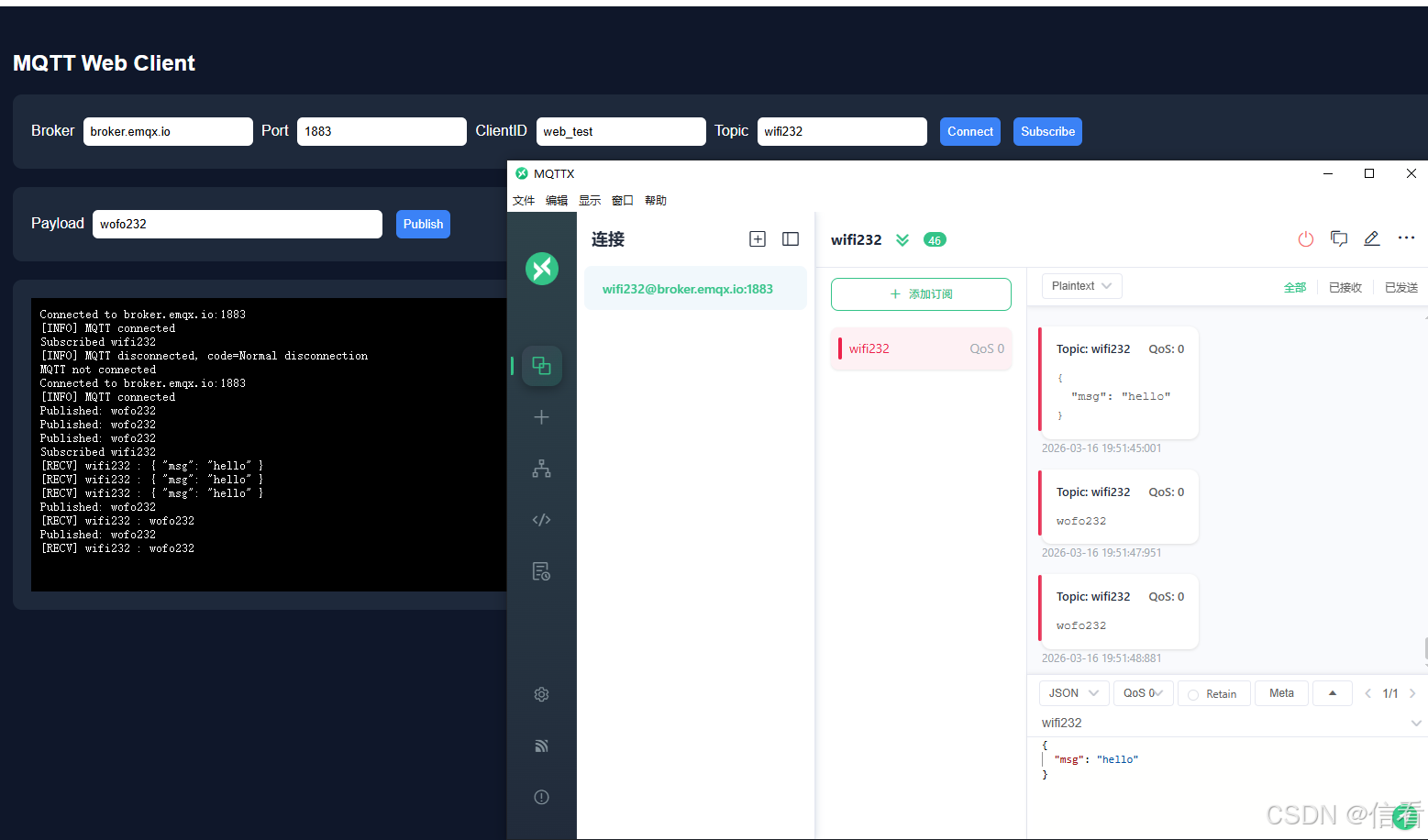Open the 显示 menu
Screen dimensions: 1428x840
pos(590,201)
